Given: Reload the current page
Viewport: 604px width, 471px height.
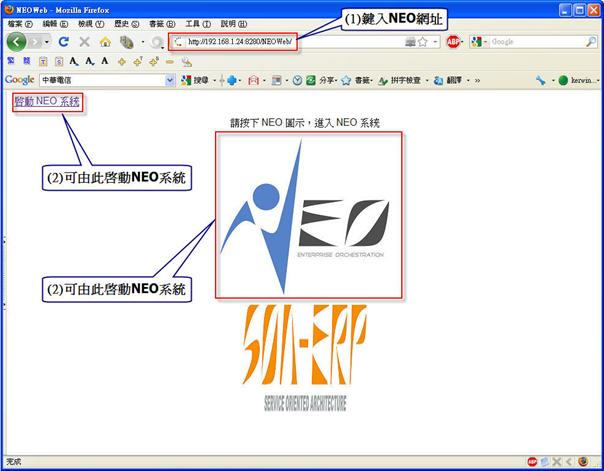Looking at the screenshot, I should pyautogui.click(x=64, y=42).
